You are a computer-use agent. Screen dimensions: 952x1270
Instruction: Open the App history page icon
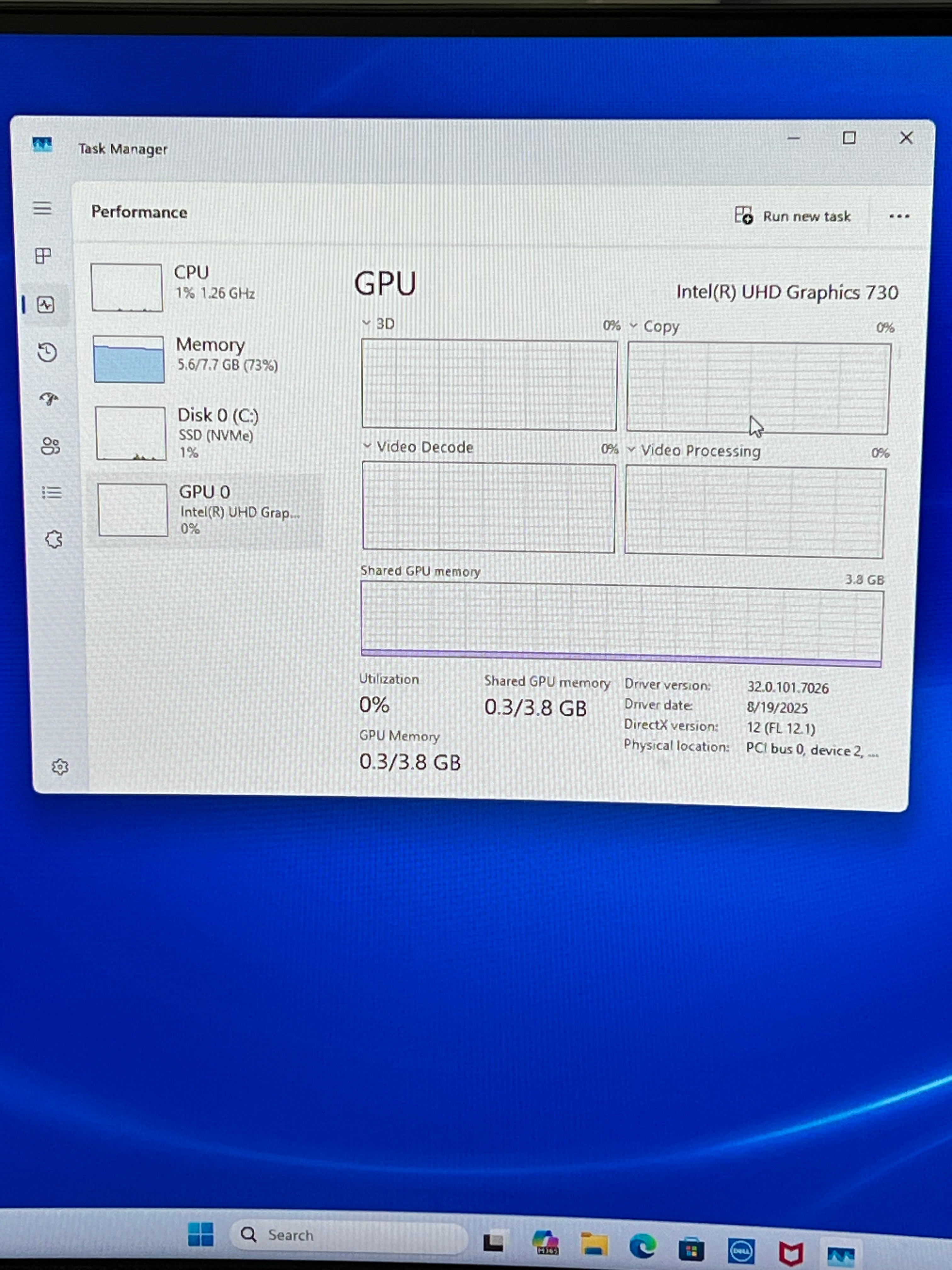coord(47,352)
